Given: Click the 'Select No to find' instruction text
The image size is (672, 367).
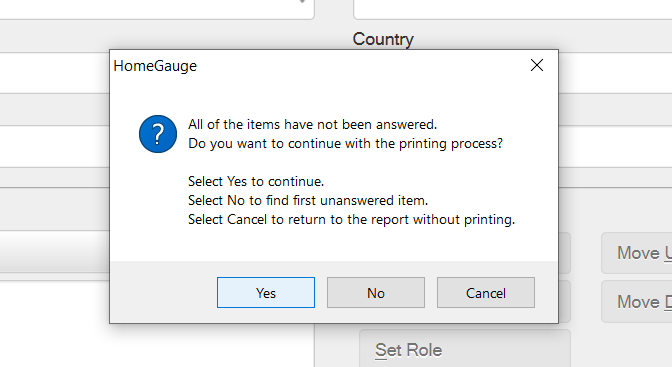Looking at the screenshot, I should pyautogui.click(x=308, y=200).
